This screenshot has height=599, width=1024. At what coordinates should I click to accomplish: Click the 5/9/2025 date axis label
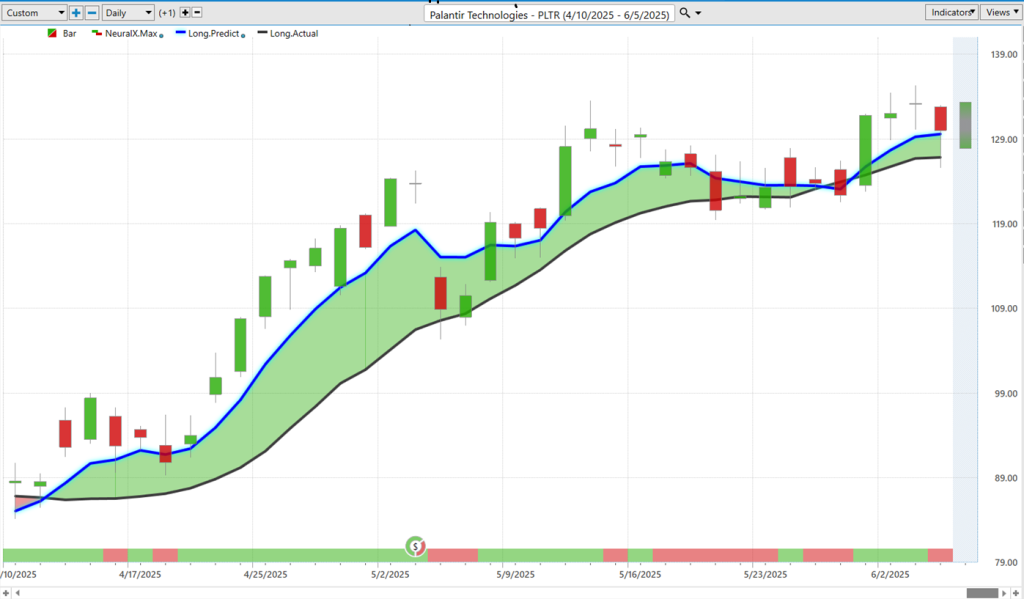click(515, 574)
